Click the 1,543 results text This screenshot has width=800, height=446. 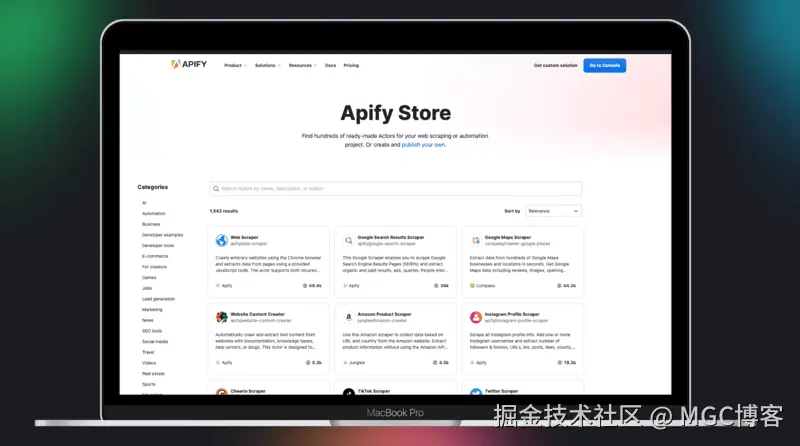[x=223, y=211]
